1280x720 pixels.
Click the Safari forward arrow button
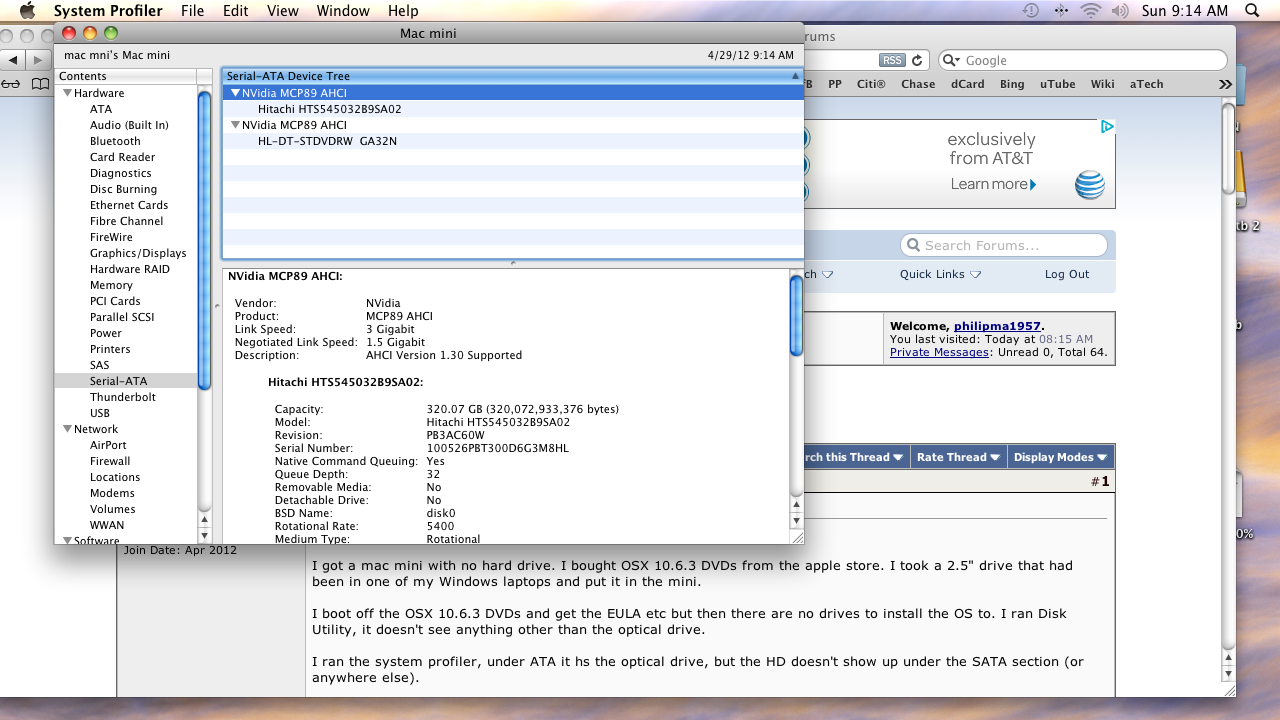[x=38, y=60]
